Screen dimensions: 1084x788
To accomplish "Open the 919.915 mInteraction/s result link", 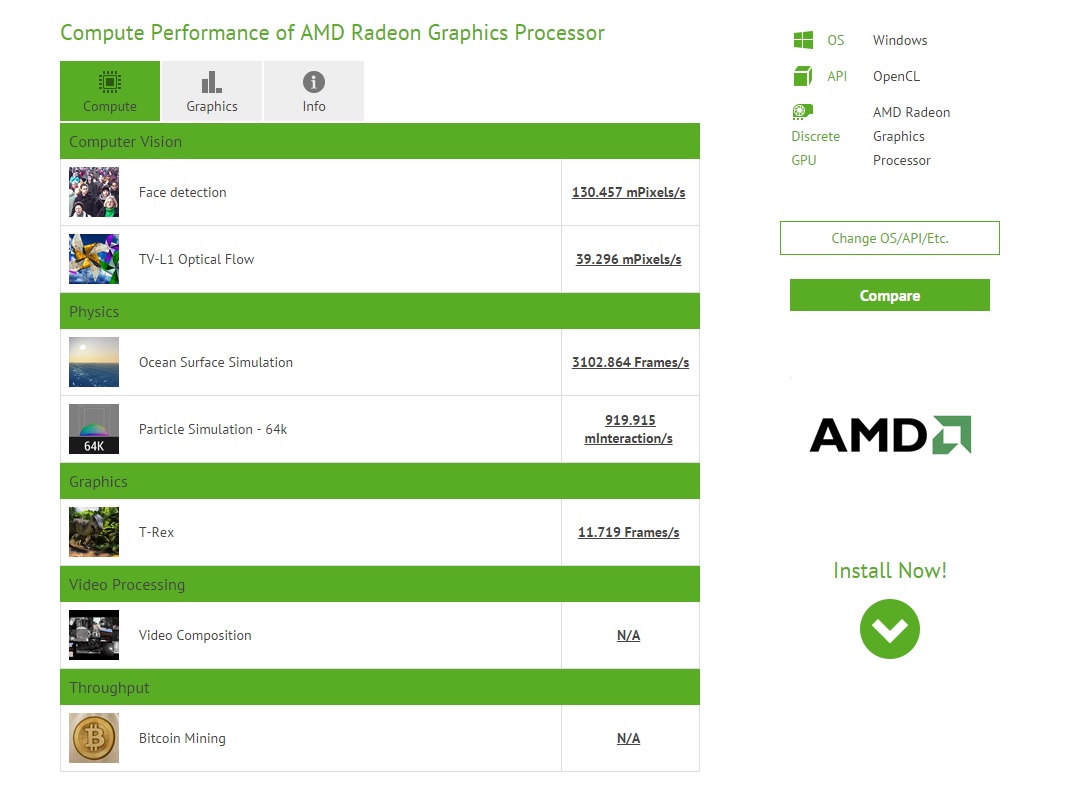I will point(628,429).
